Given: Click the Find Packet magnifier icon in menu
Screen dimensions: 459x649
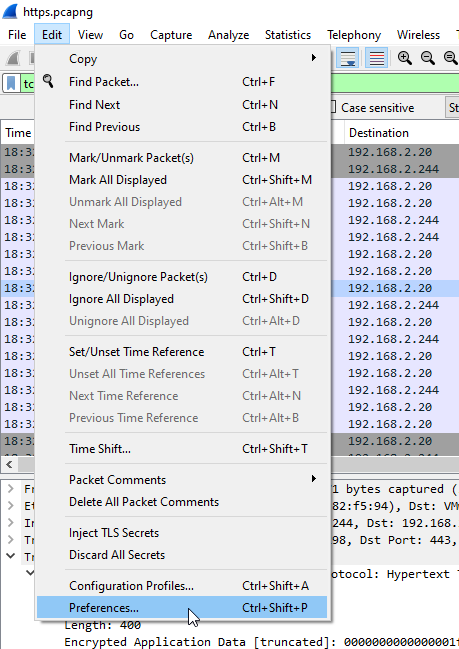Looking at the screenshot, I should 48,81.
